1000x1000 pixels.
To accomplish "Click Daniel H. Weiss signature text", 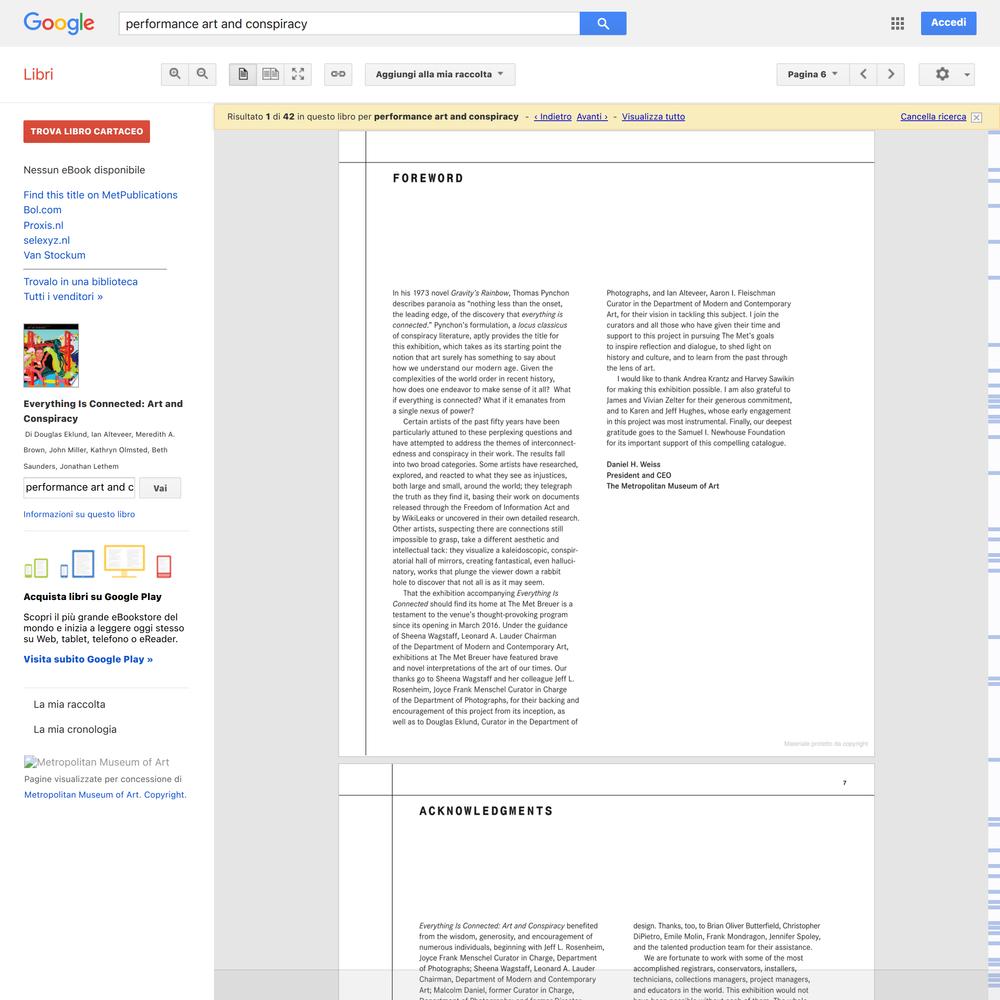I will pos(633,464).
